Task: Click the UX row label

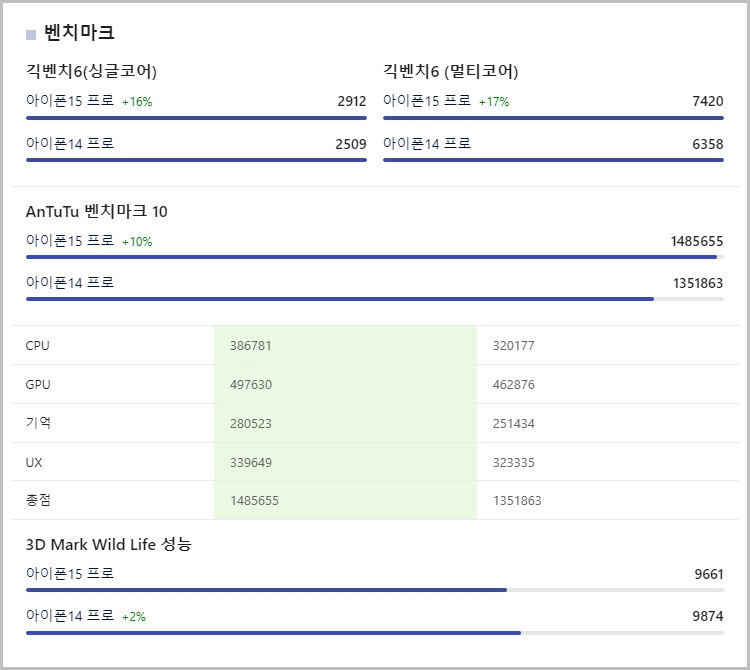Action: point(34,462)
